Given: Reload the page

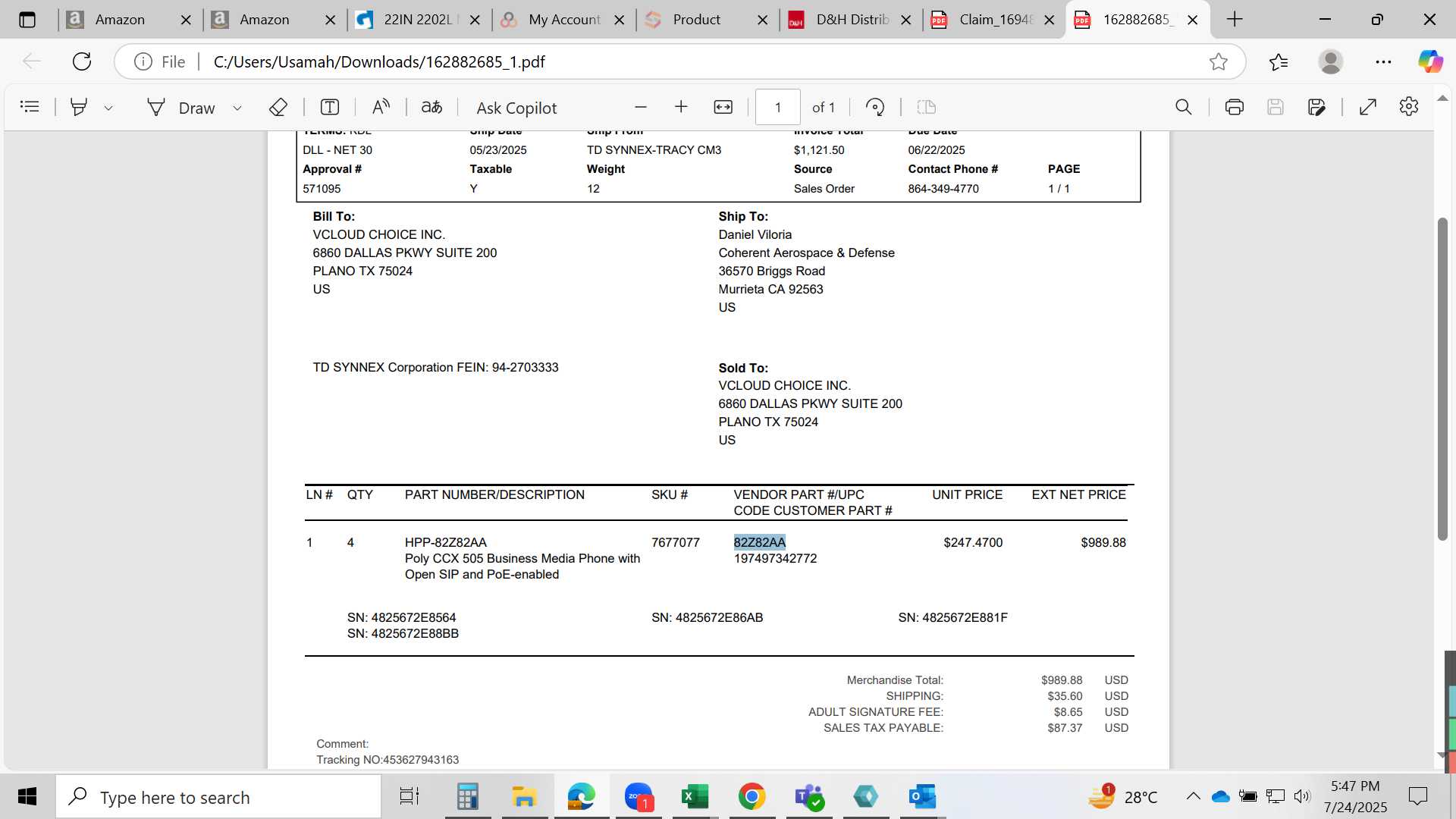Looking at the screenshot, I should click(82, 61).
